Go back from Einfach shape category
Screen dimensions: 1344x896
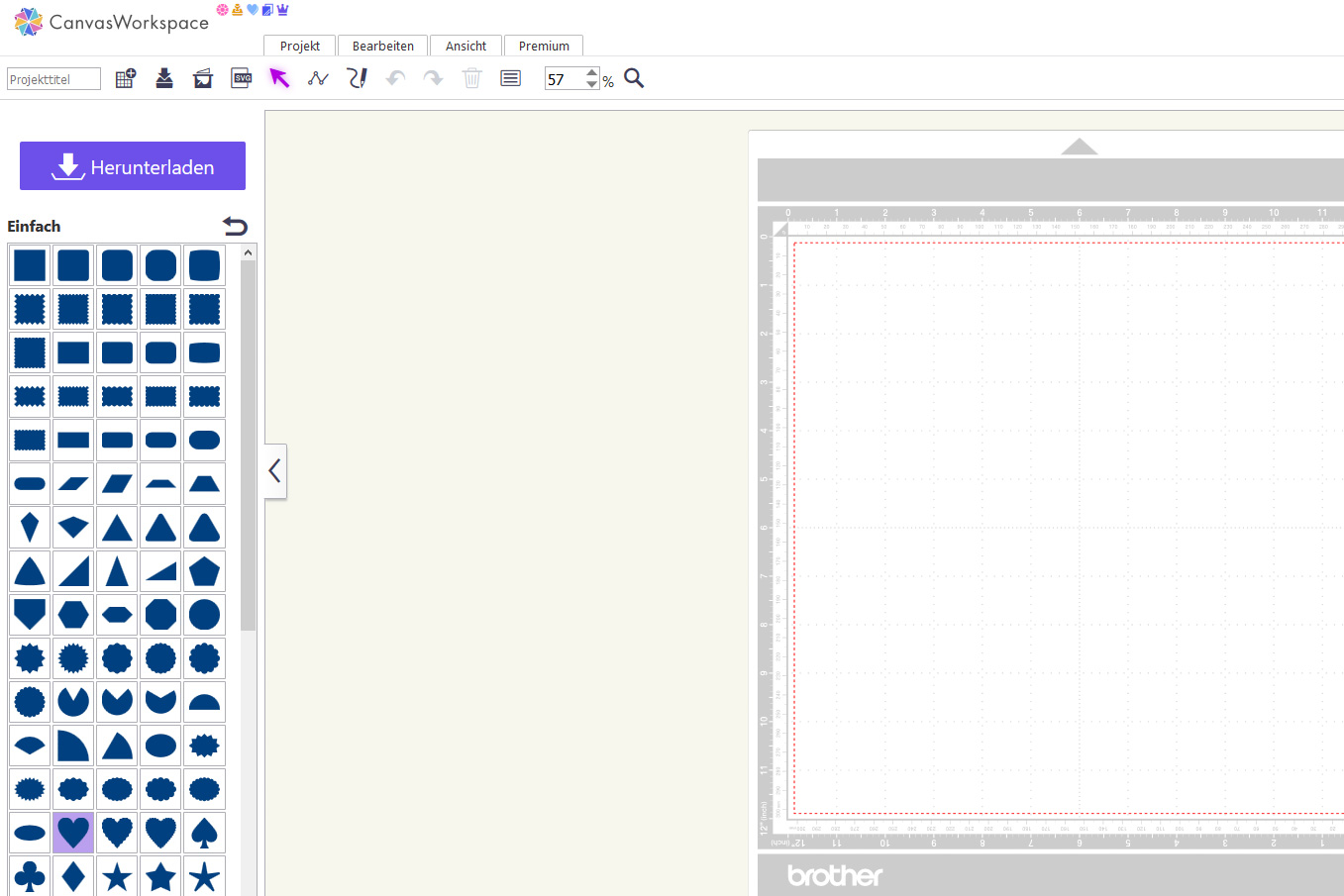tap(235, 226)
